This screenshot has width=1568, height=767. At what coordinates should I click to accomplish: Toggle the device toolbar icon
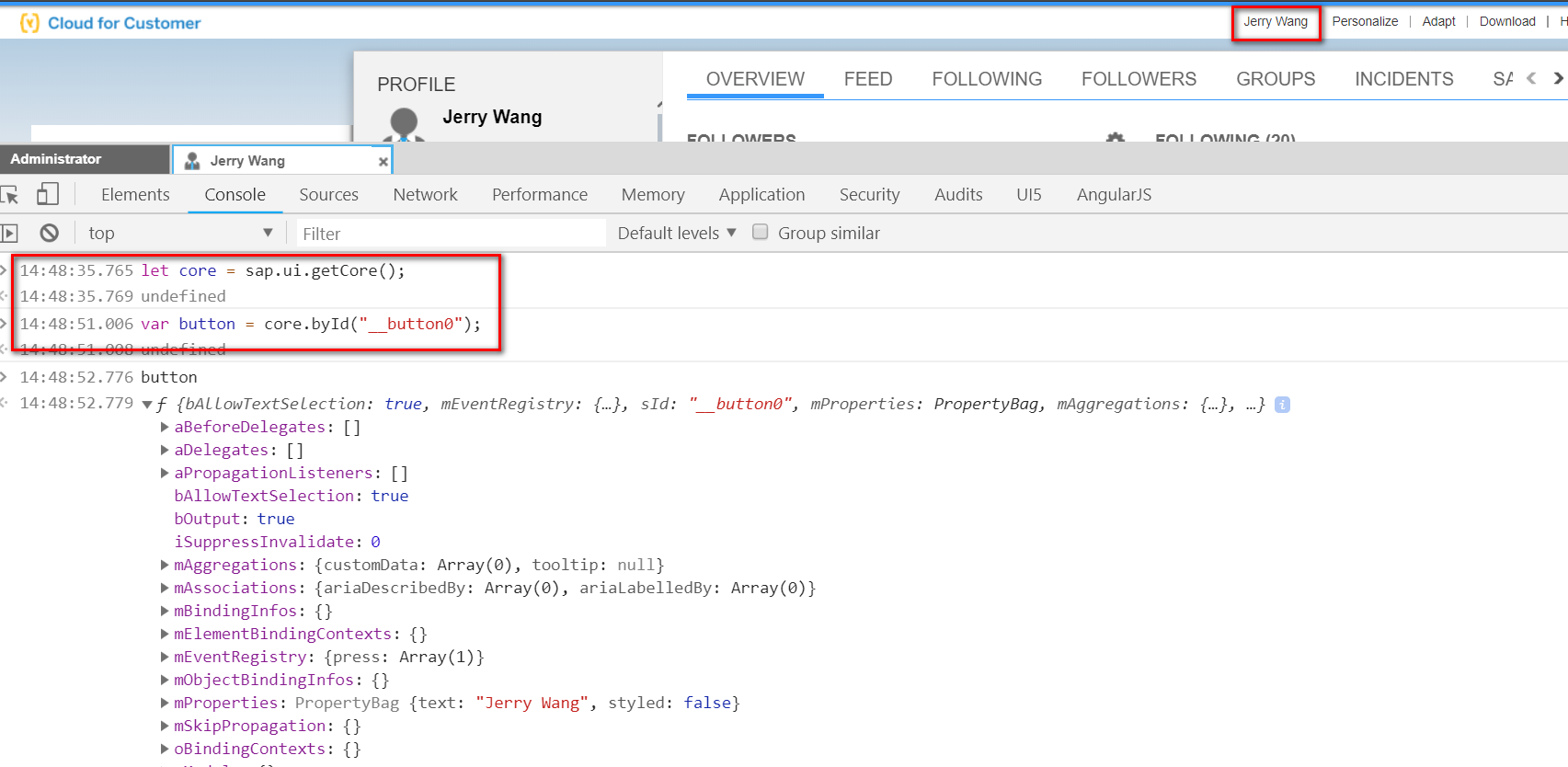48,194
